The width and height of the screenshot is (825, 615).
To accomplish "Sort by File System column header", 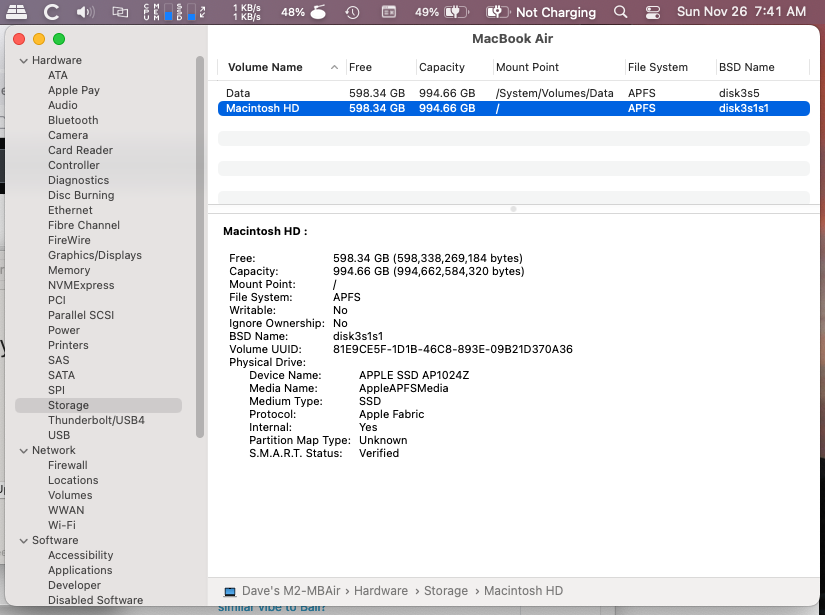I will click(x=670, y=67).
